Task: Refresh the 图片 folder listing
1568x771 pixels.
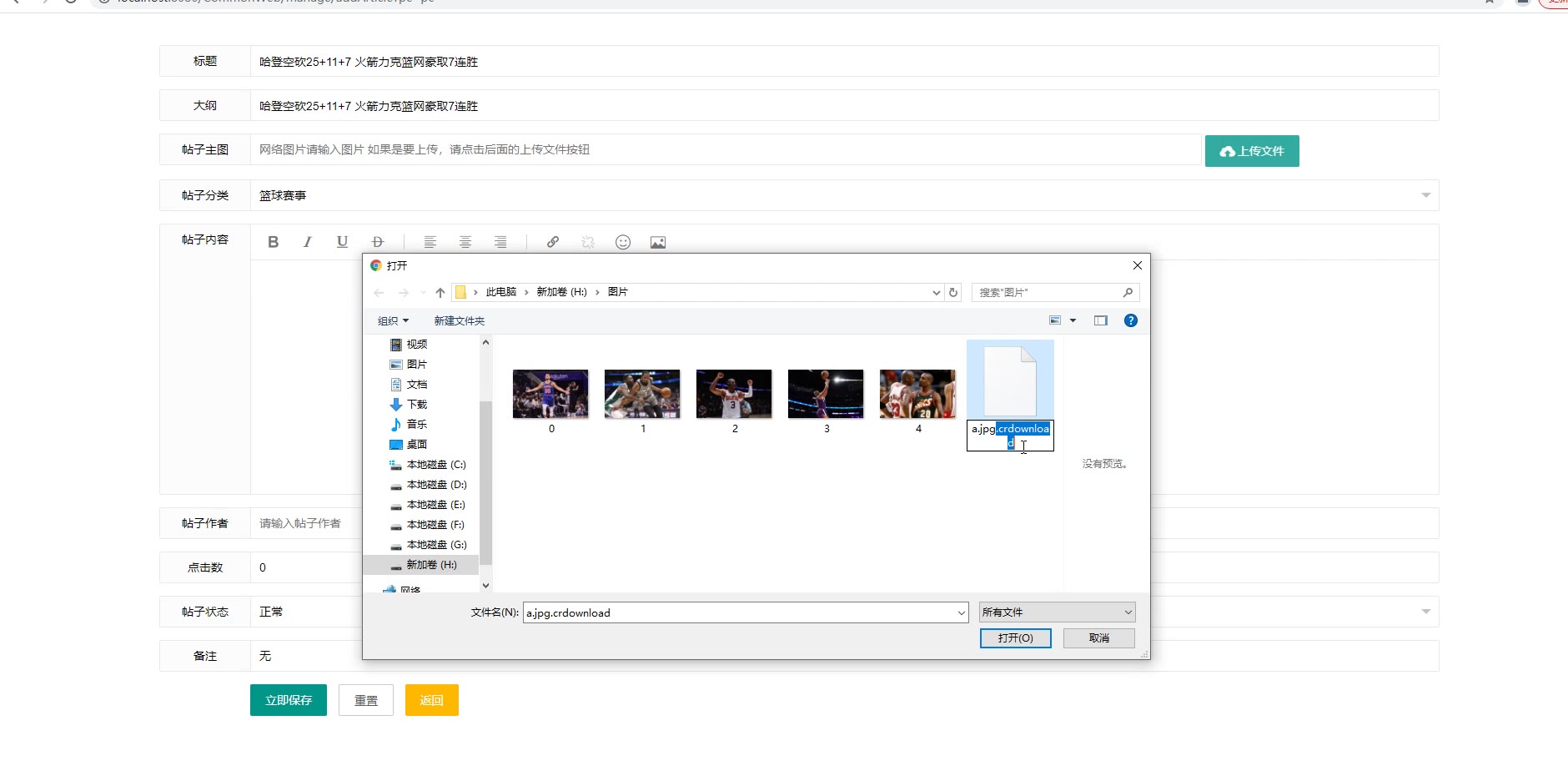Action: 953,293
